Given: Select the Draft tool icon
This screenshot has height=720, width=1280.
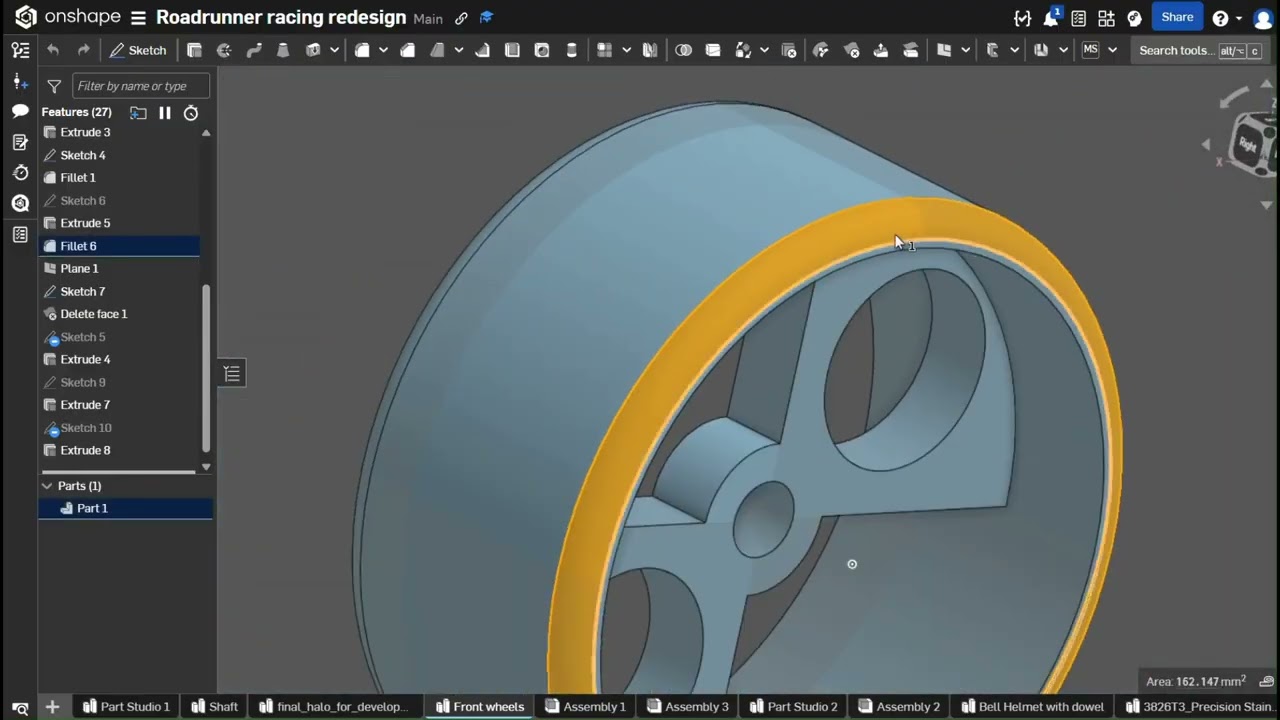Looking at the screenshot, I should point(437,50).
